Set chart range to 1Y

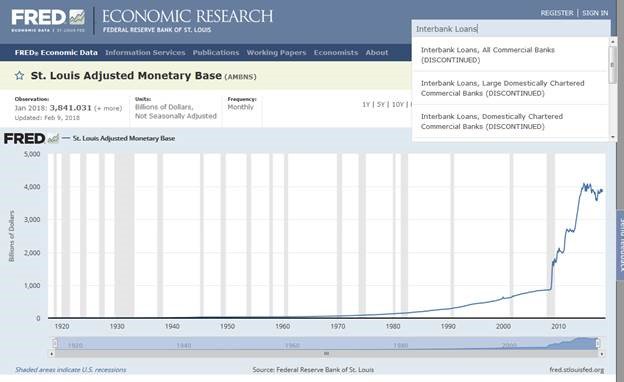(366, 104)
